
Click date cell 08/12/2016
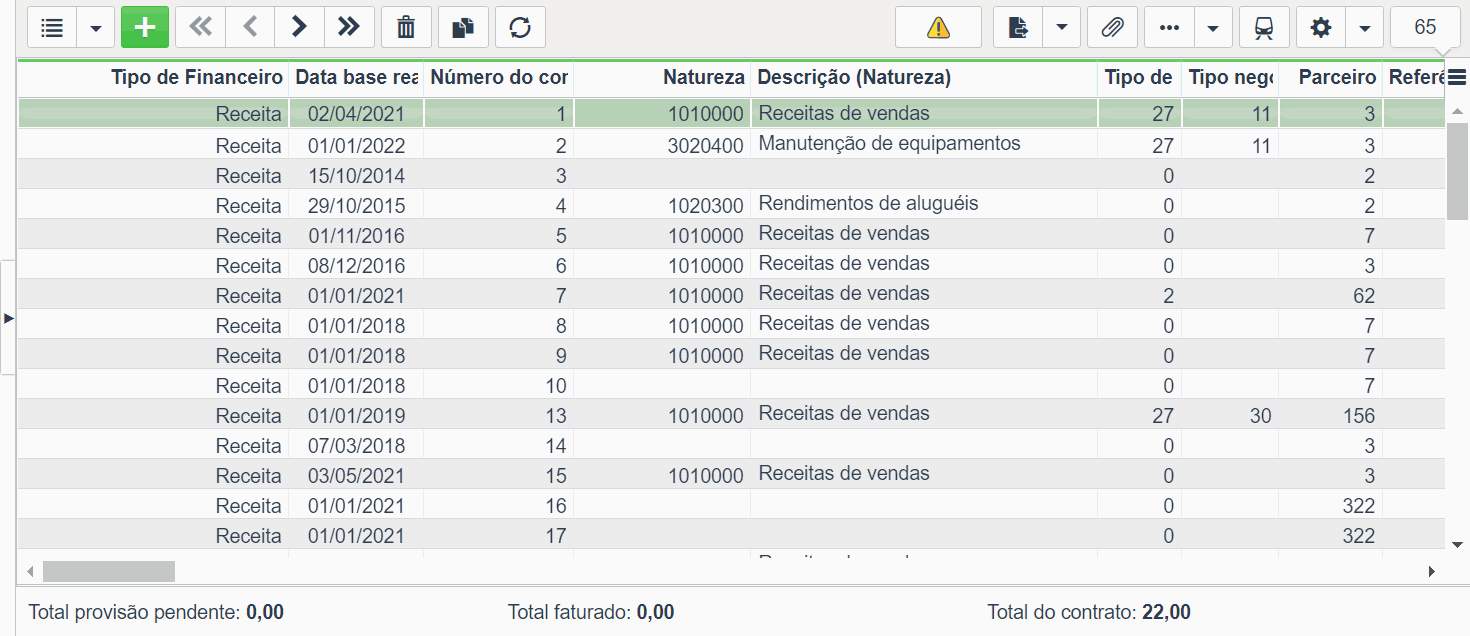[x=356, y=266]
